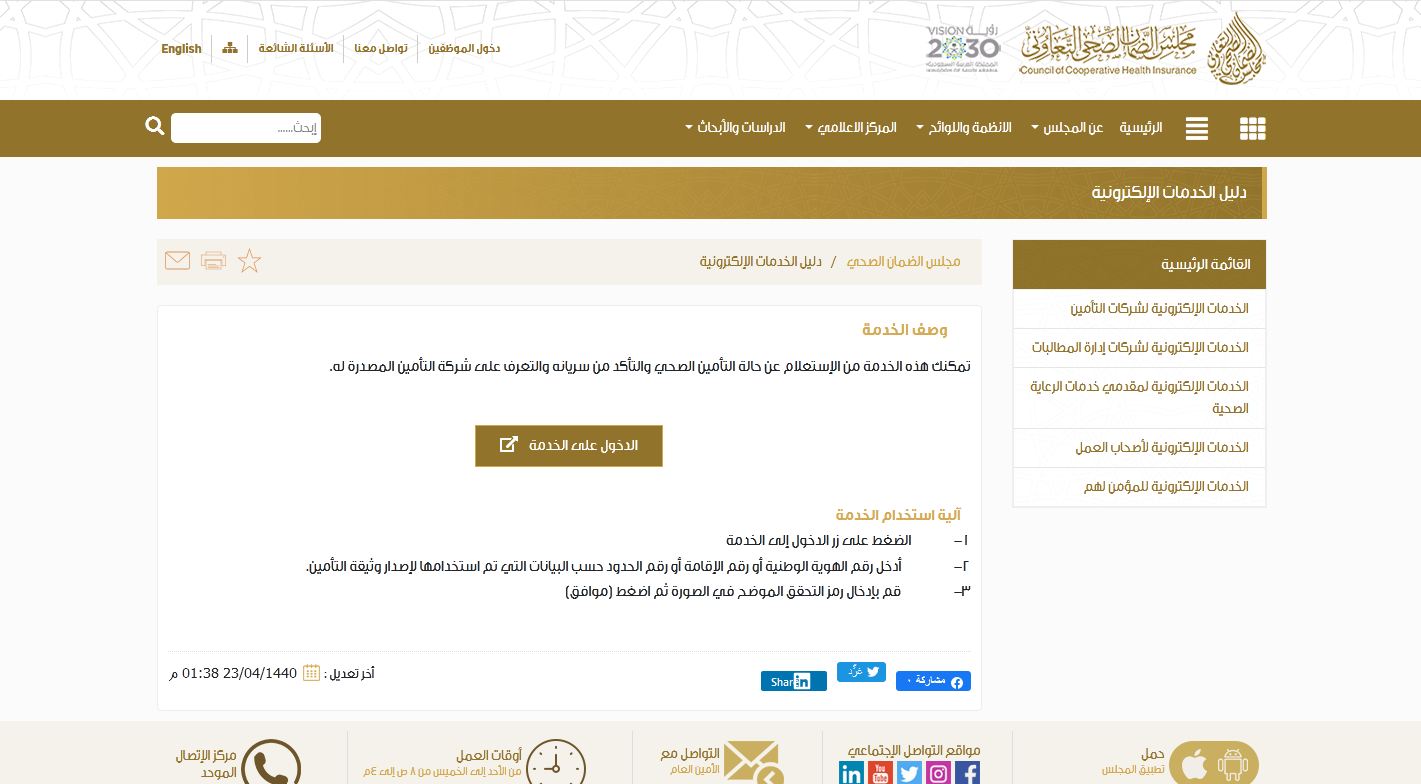Click the apps grid icon in navbar
Viewport: 1421px width, 784px height.
pos(1252,128)
